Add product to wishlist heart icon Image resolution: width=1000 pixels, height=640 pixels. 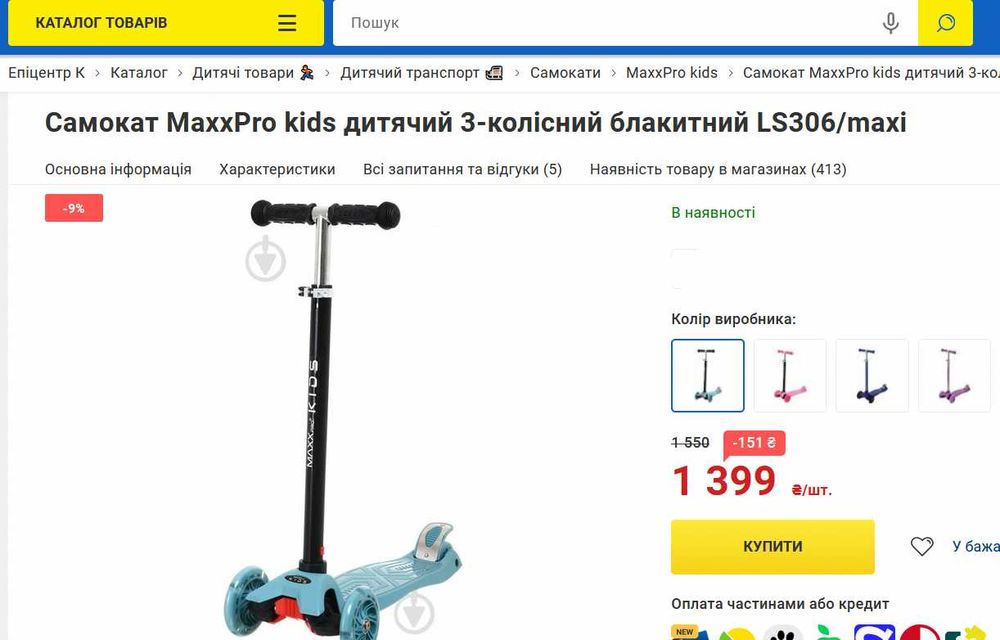pos(922,546)
